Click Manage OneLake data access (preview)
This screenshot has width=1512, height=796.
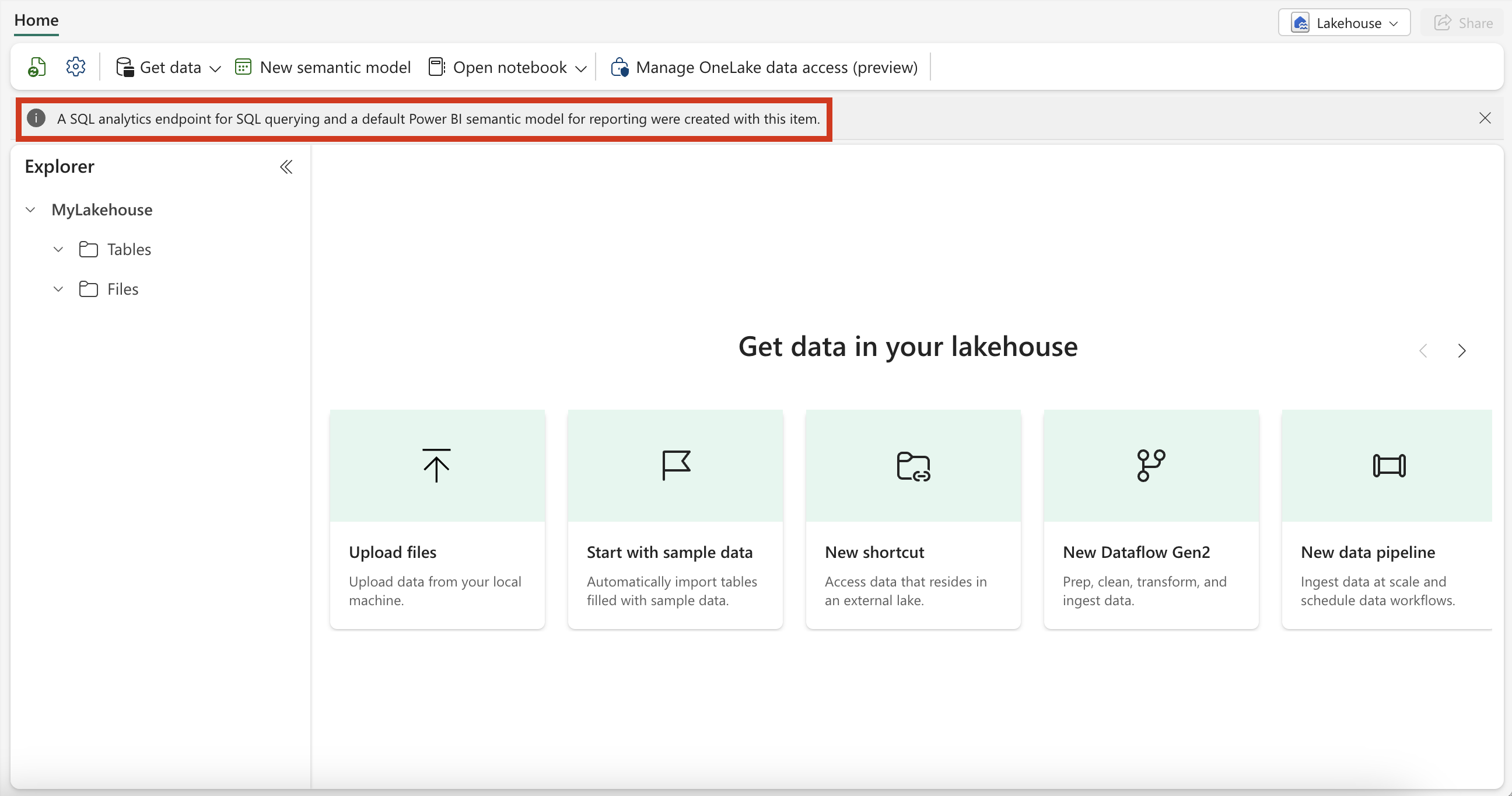point(764,67)
